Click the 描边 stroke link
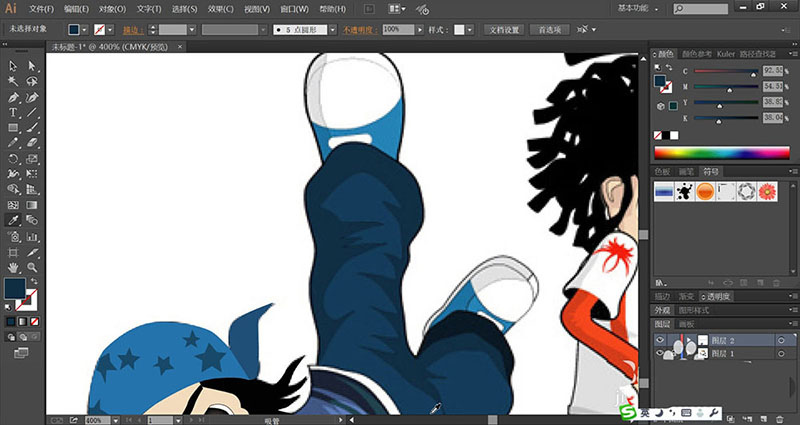Image resolution: width=800 pixels, height=425 pixels. [133, 30]
